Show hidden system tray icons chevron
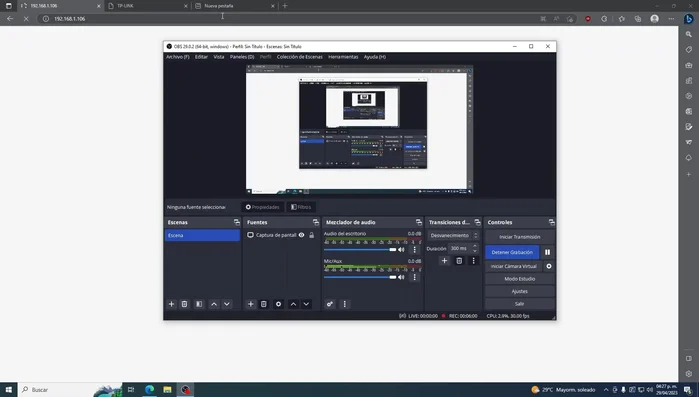 click(605, 390)
